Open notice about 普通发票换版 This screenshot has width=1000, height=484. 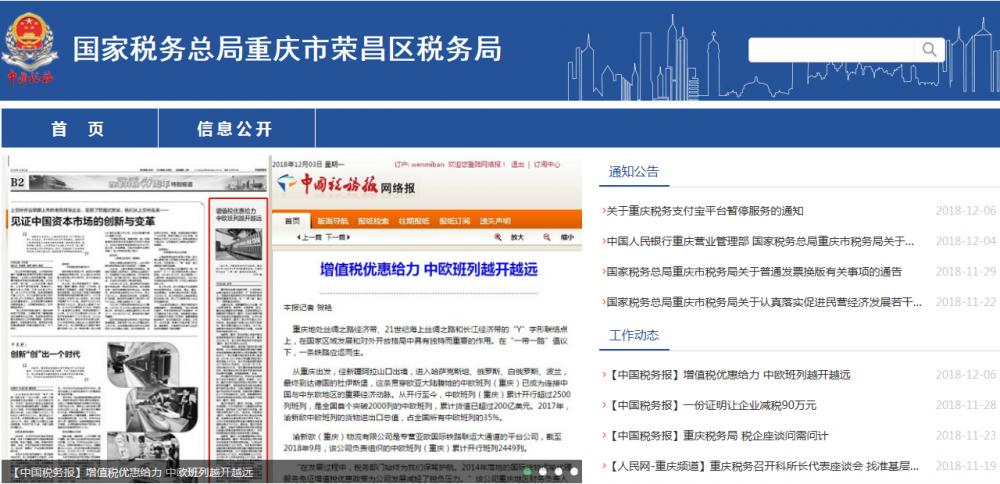[754, 272]
